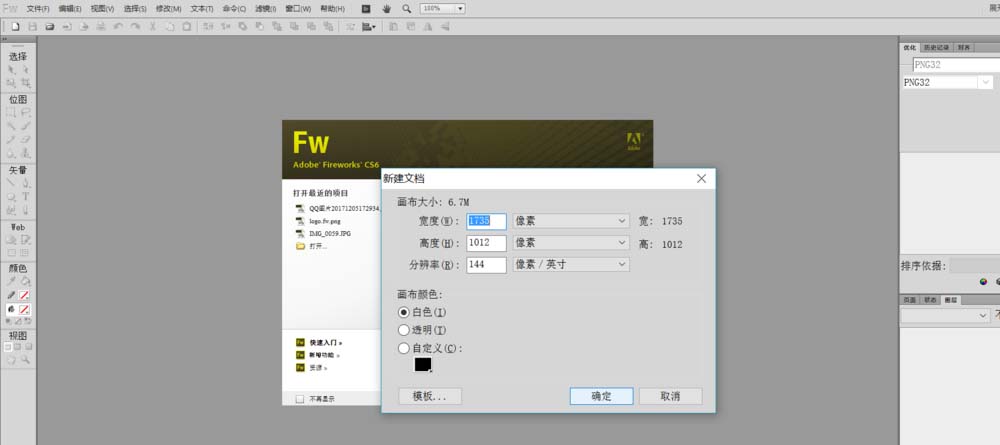The image size is (1000, 445).
Task: Check the 不再显示 checkbox on welcome screen
Action: (x=300, y=399)
